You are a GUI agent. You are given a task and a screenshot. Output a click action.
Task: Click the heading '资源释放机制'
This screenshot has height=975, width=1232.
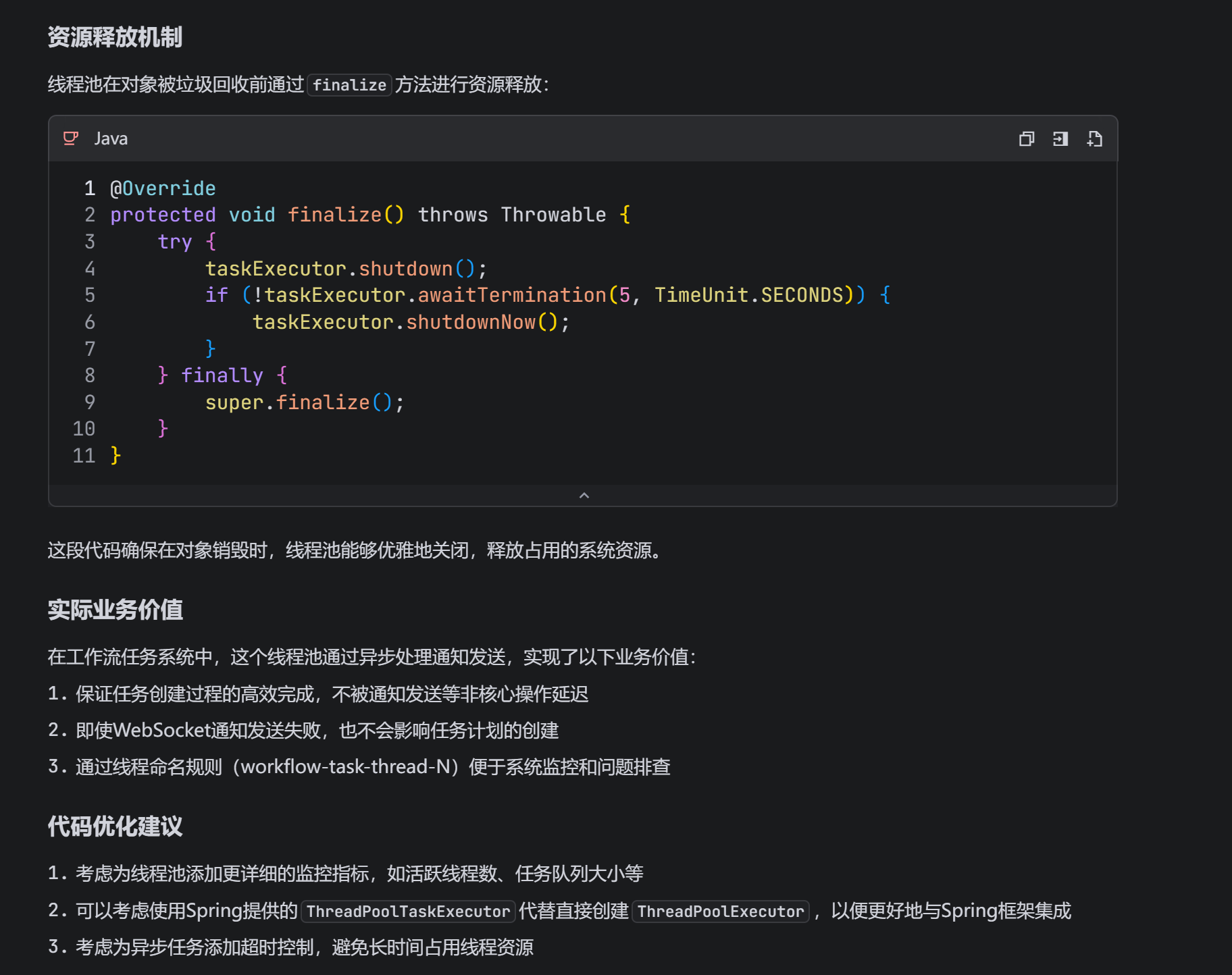click(x=115, y=37)
